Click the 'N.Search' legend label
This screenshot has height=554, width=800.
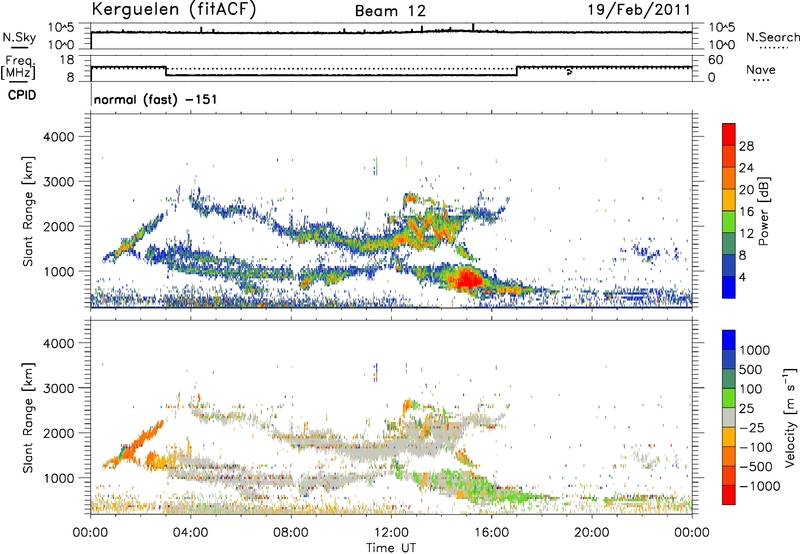772,37
